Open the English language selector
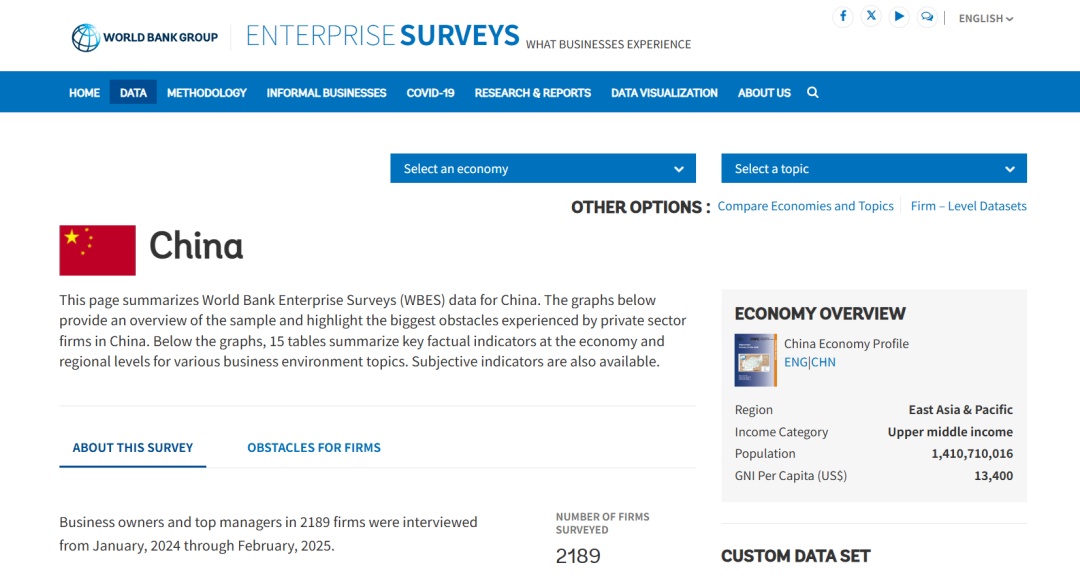Screen dimensions: 1080x578 tap(985, 19)
